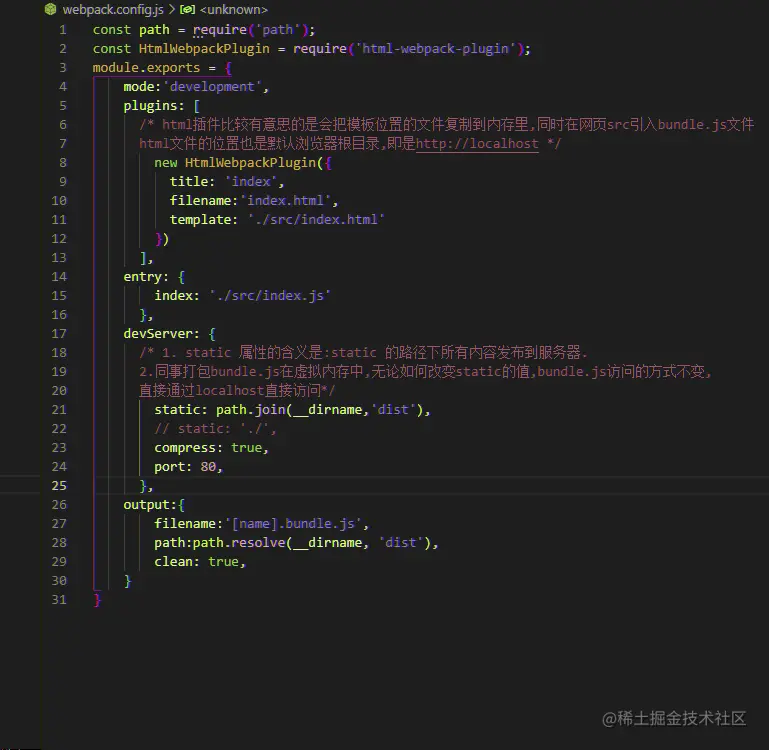769x750 pixels.
Task: Click commented // static: './' line
Action: (215, 429)
